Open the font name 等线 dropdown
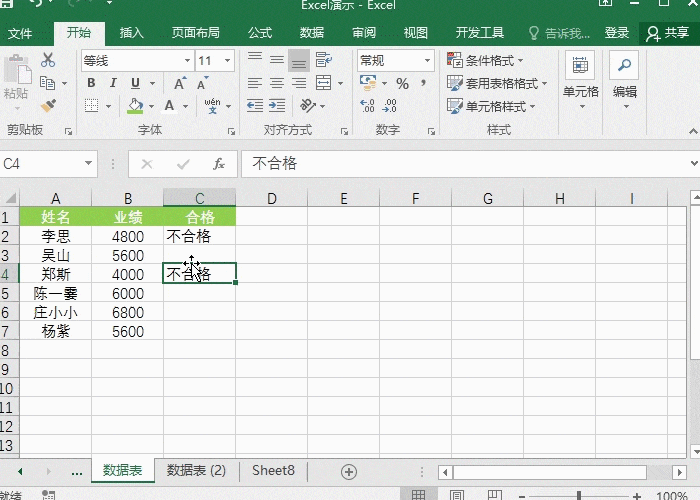700x500 pixels. point(186,61)
